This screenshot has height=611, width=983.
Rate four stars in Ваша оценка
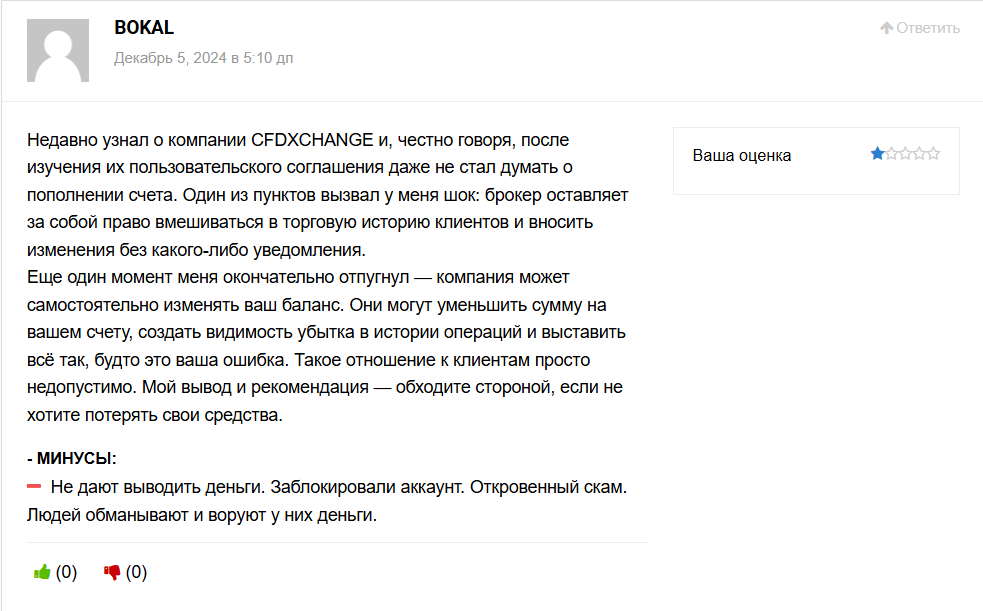919,154
